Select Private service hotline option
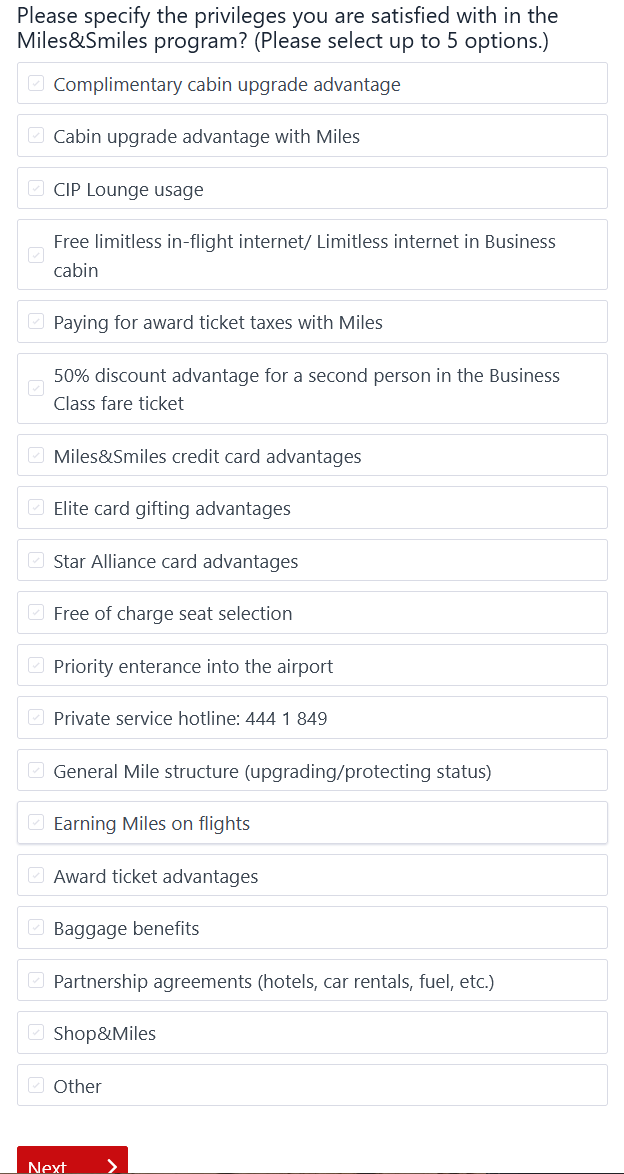The width and height of the screenshot is (624, 1174). pos(37,718)
